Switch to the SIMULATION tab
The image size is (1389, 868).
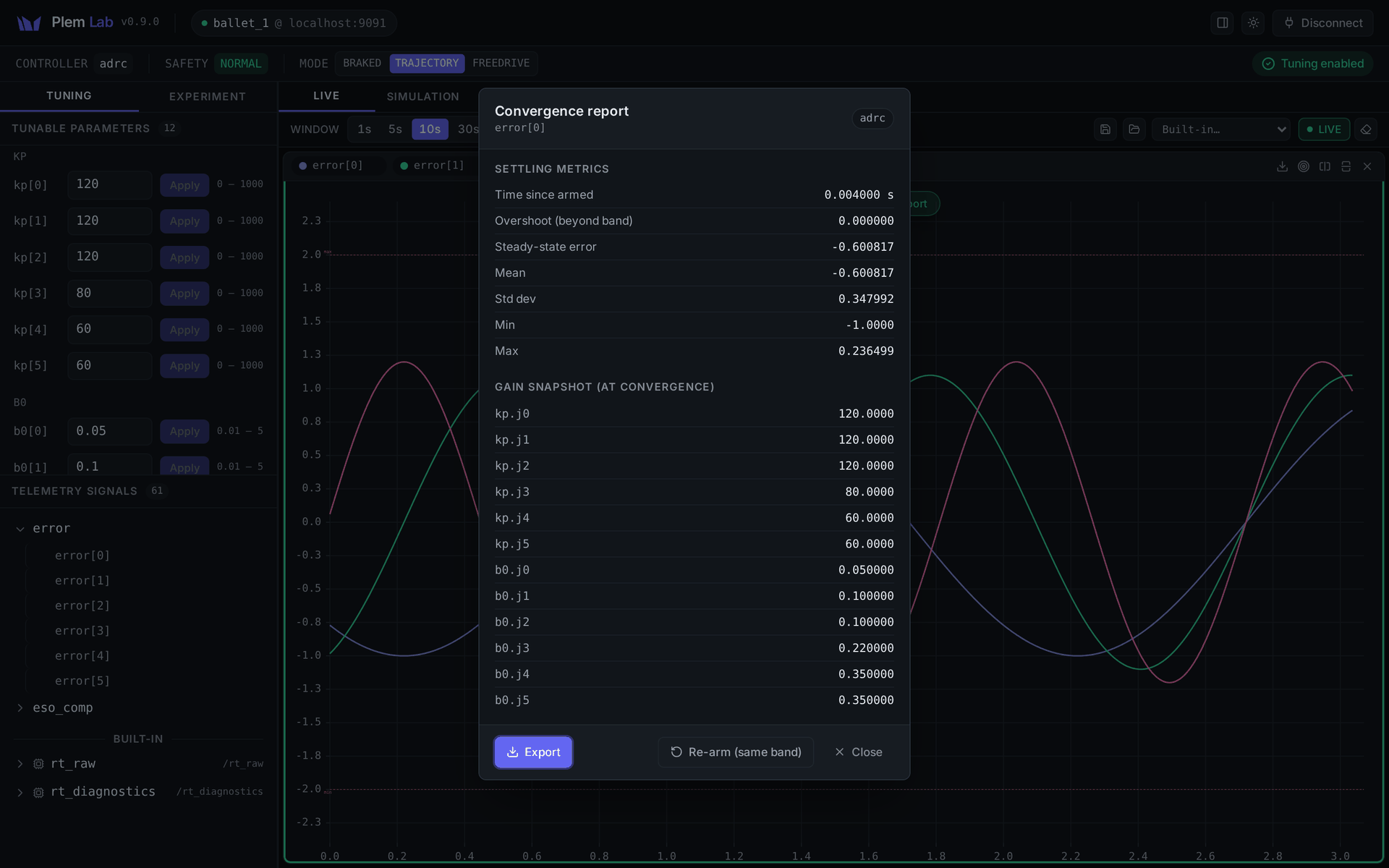pyautogui.click(x=423, y=97)
